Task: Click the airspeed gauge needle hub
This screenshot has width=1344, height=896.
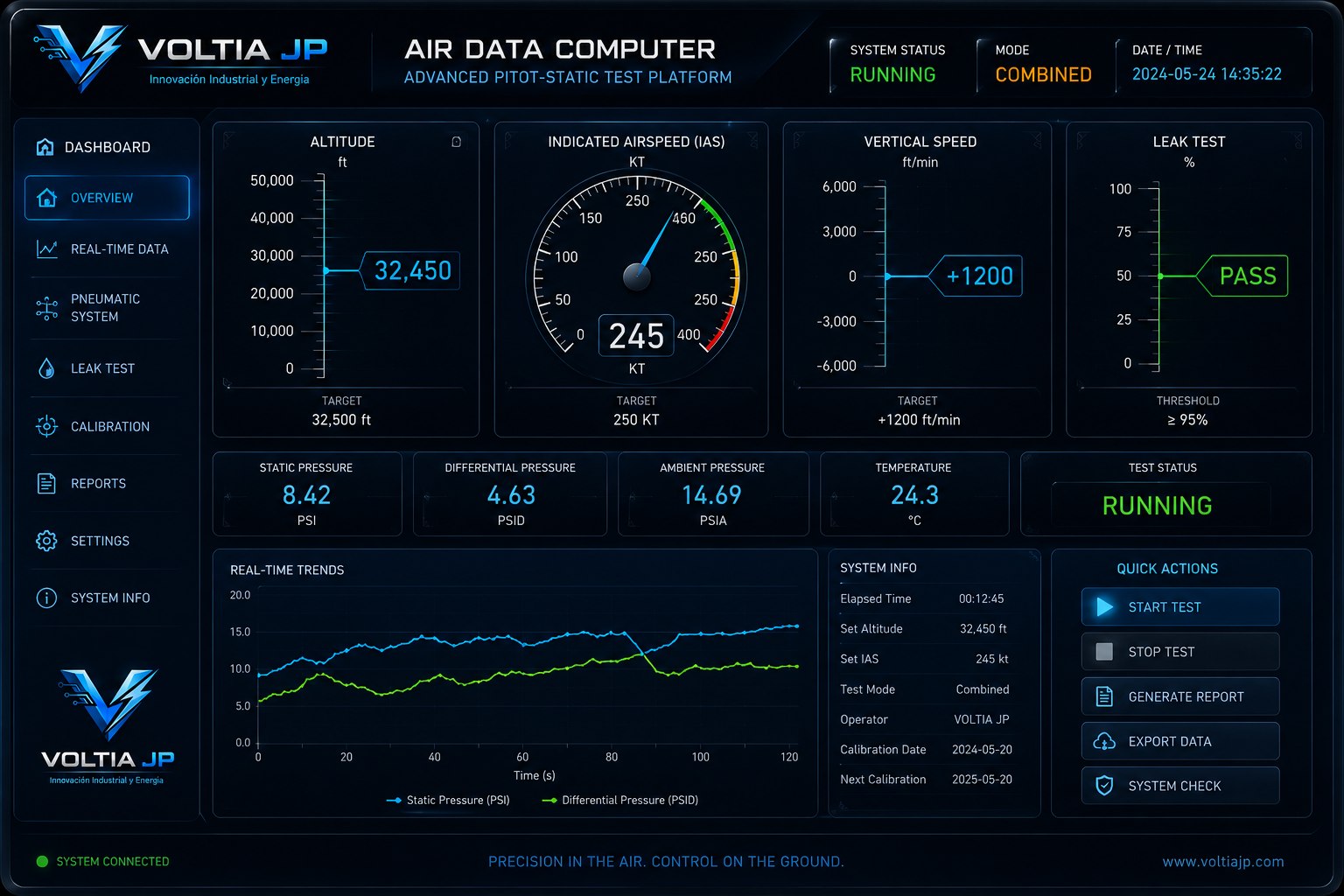Action: tap(637, 277)
